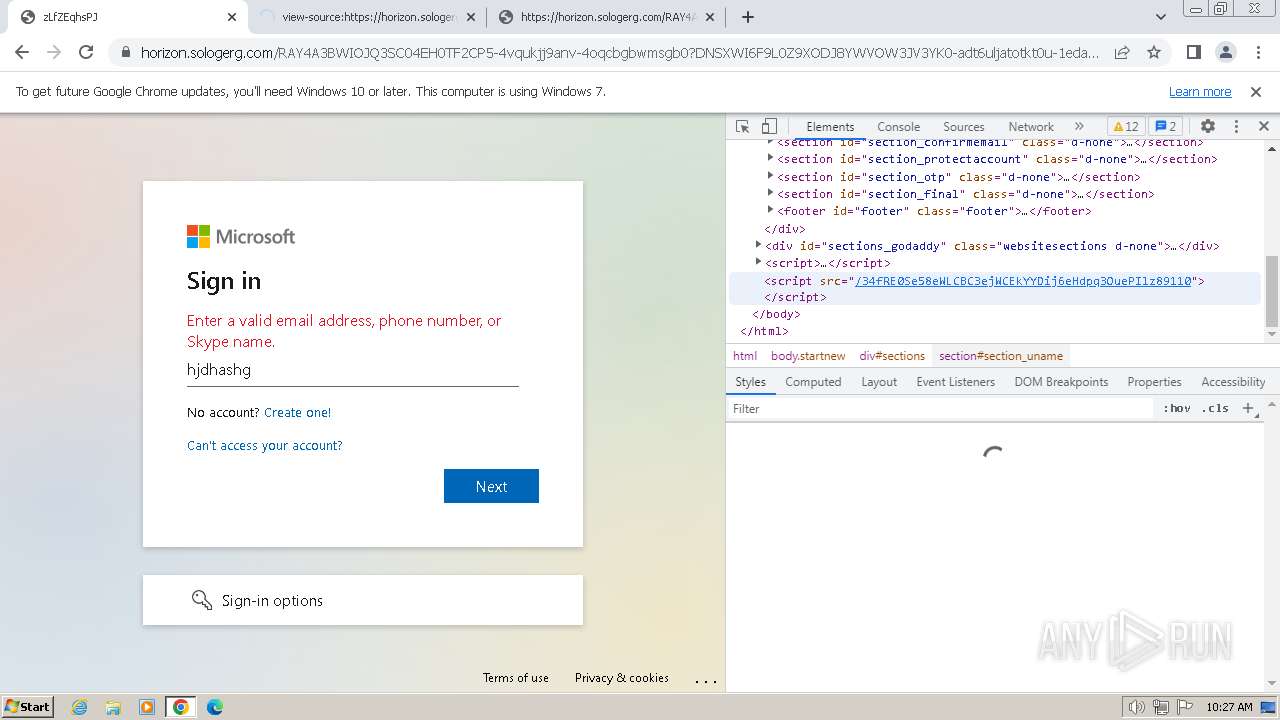
Task: Expand the collapsed script node
Action: pos(758,262)
